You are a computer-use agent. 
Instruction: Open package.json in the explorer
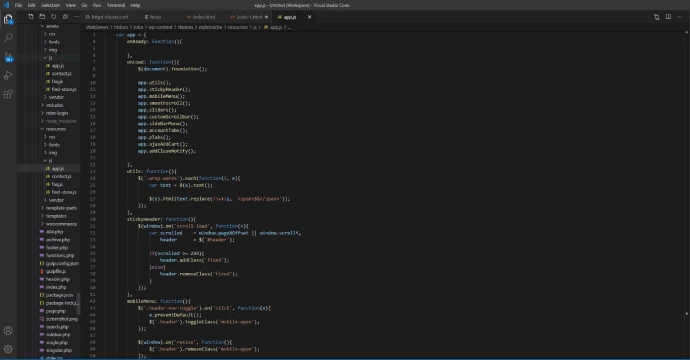[x=59, y=295]
